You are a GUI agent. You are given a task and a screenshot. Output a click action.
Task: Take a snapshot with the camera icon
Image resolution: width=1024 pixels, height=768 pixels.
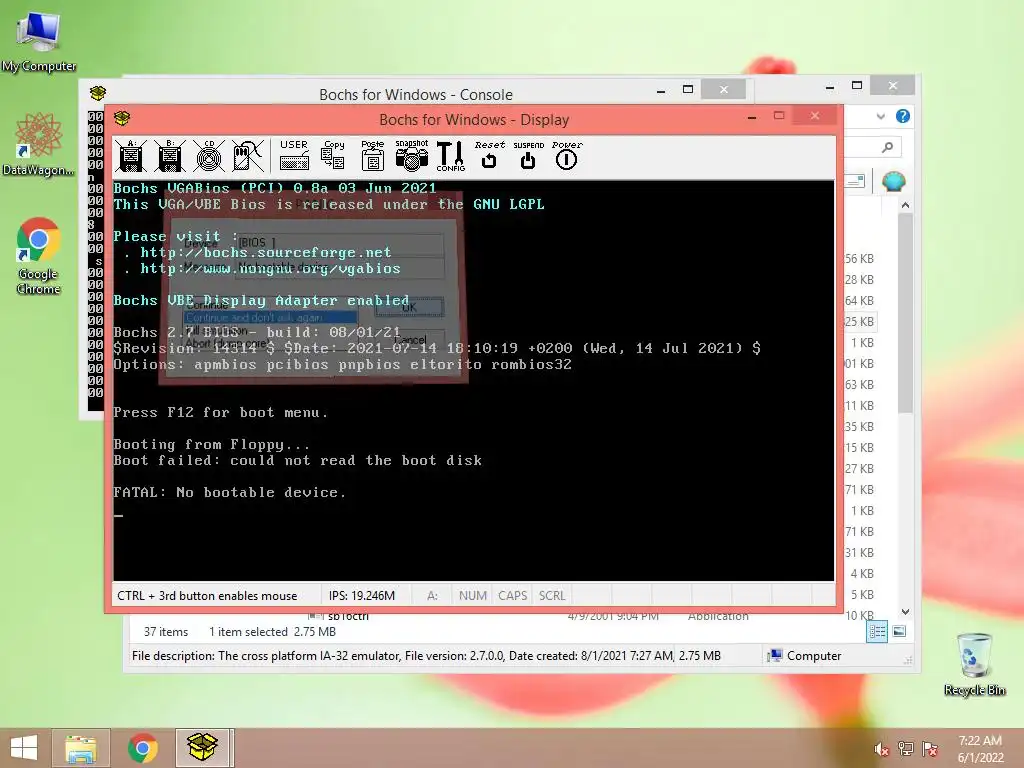411,155
